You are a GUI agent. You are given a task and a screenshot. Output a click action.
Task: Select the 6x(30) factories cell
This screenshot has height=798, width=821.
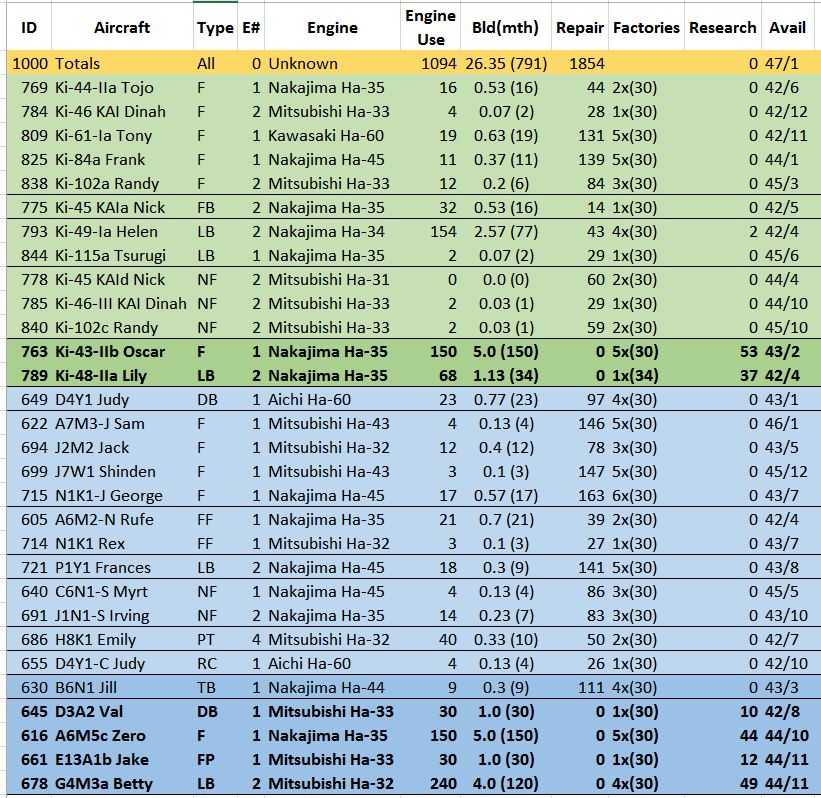tap(646, 496)
